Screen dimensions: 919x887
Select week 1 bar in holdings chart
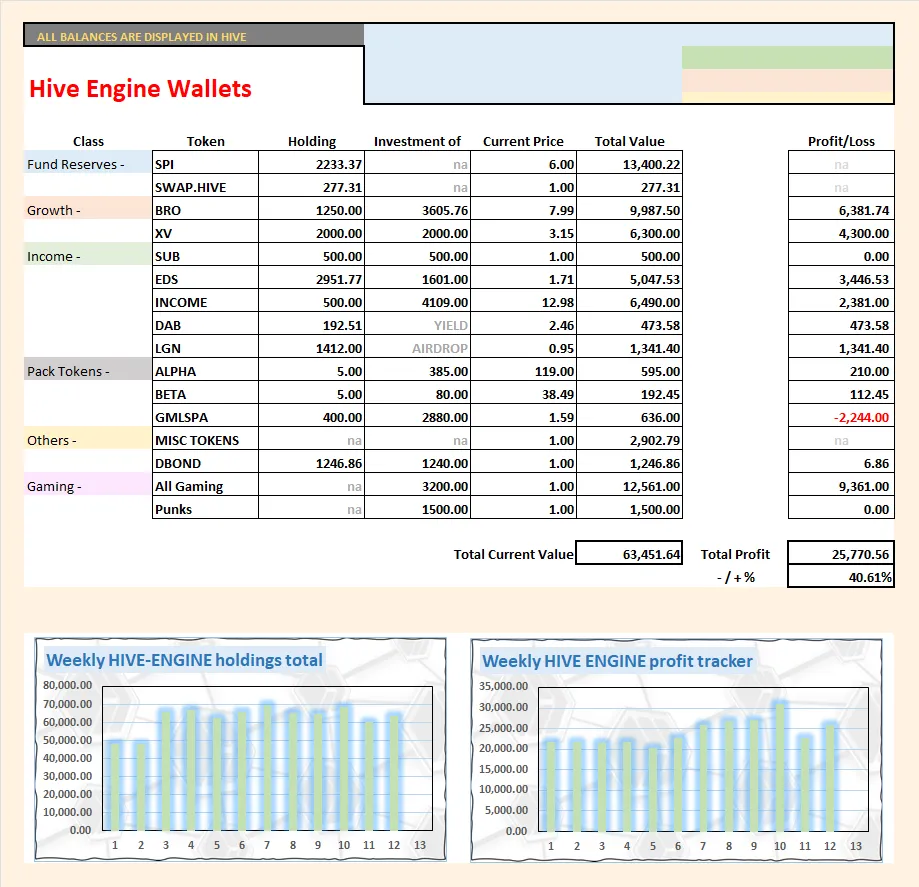[x=115, y=786]
